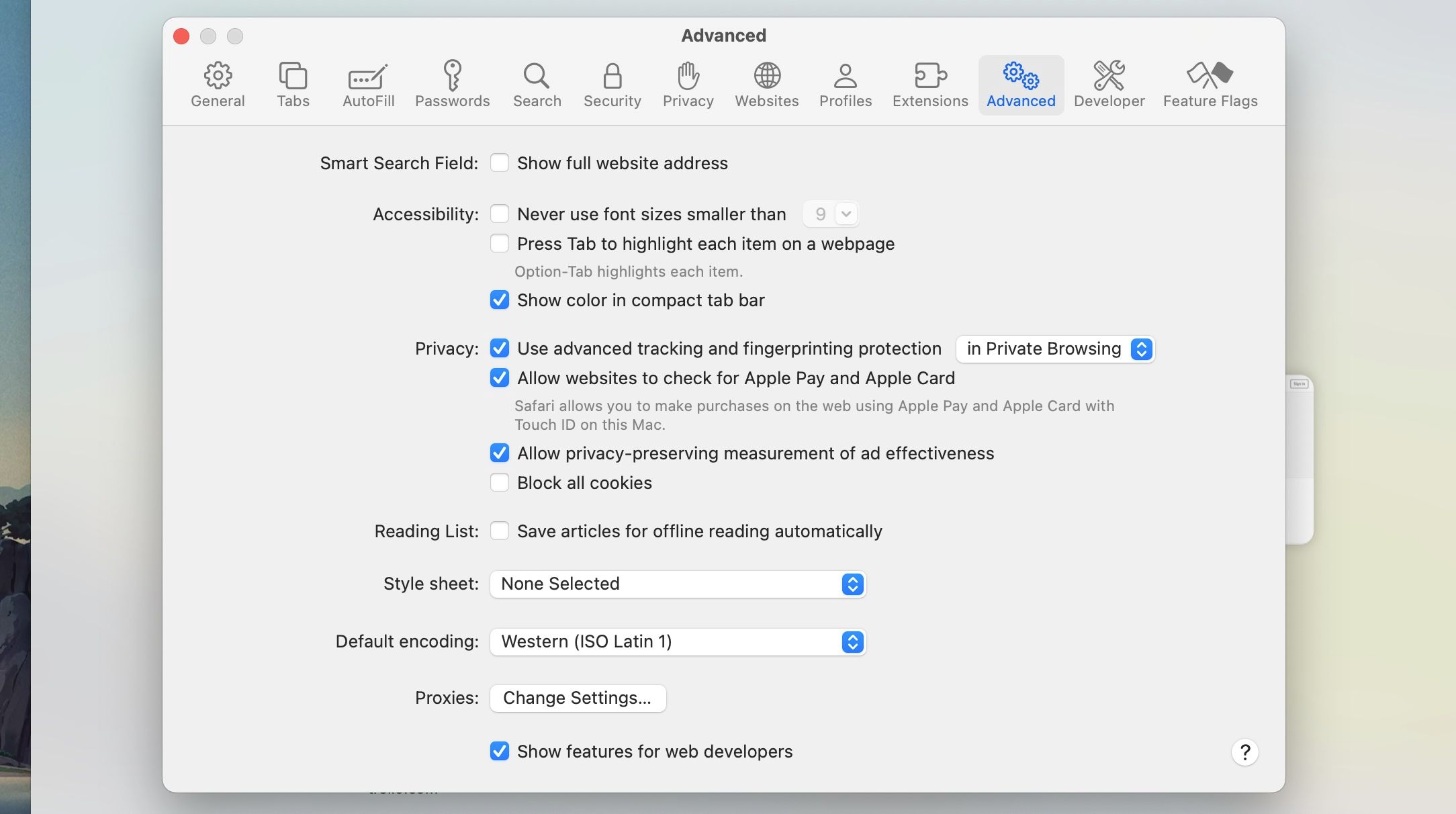Select the Security settings icon
The width and height of the screenshot is (1456, 814).
click(x=612, y=83)
